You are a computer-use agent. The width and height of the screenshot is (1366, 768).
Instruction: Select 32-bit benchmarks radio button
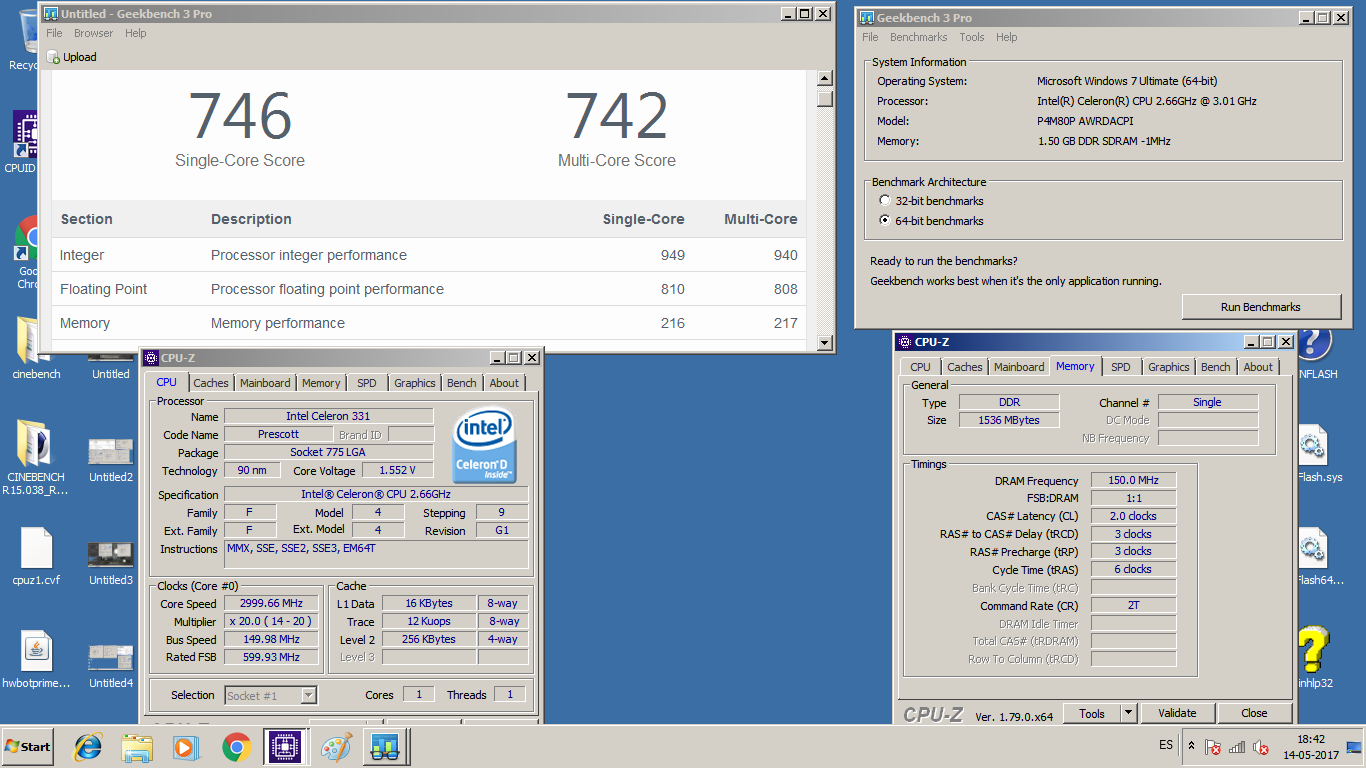(x=885, y=201)
